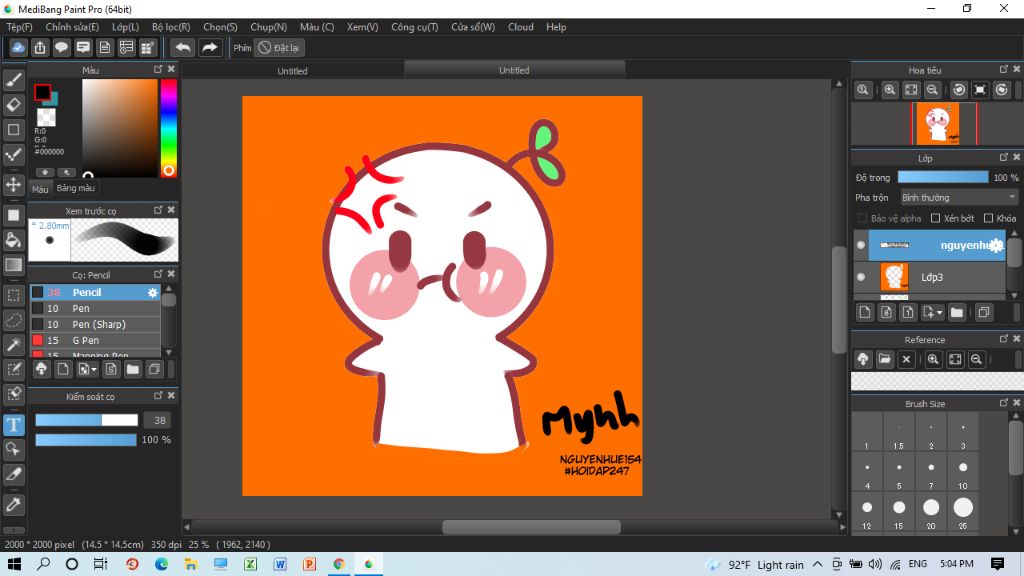Open the Pha trộn blend mode dropdown
Viewport: 1024px width, 576px height.
click(958, 198)
